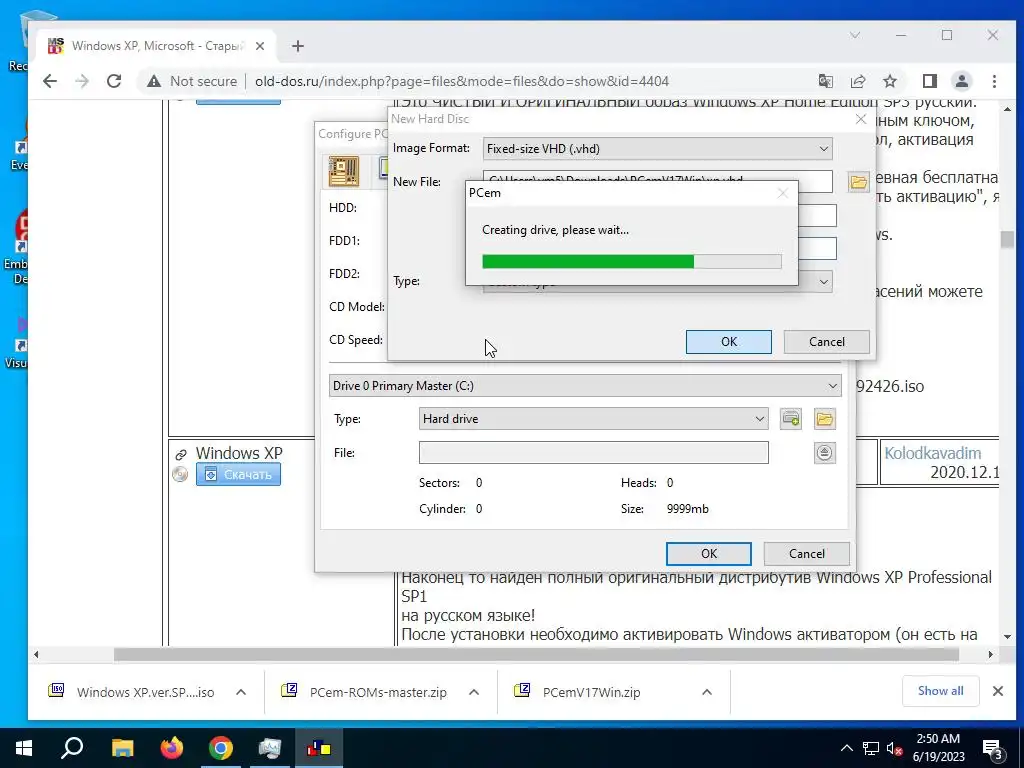Screen dimensions: 1024x768
Task: Click OK in New Hard Disc dialog
Action: pos(729,342)
